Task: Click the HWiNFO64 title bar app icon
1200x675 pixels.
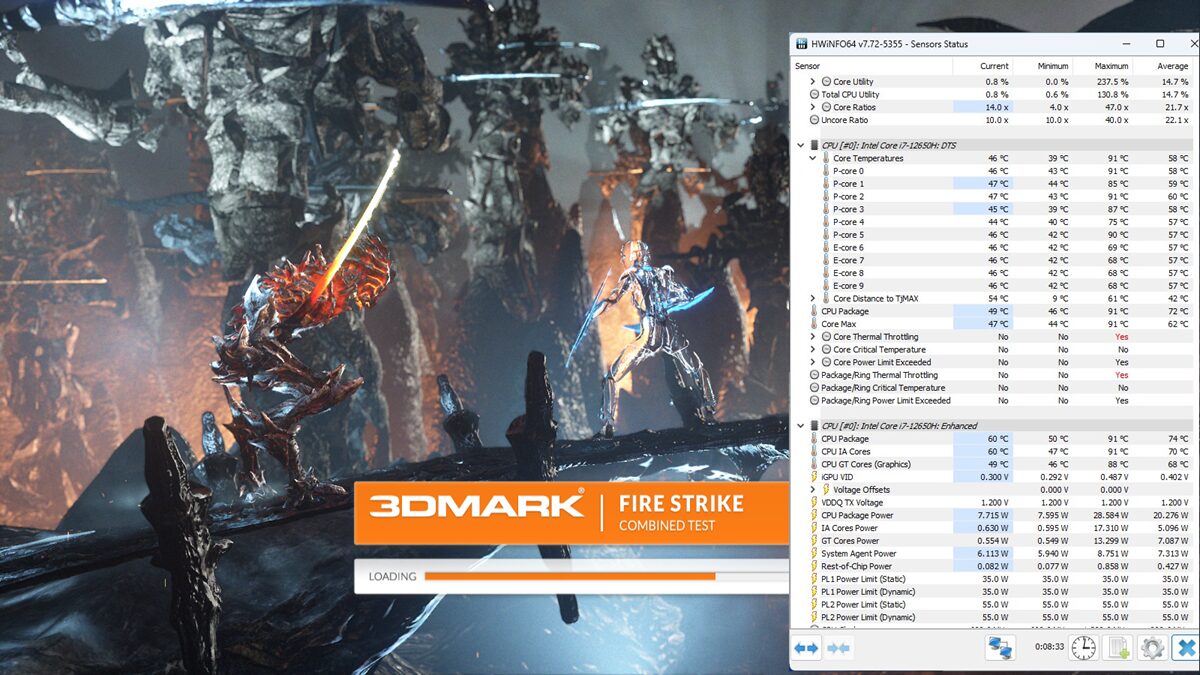Action: 803,44
